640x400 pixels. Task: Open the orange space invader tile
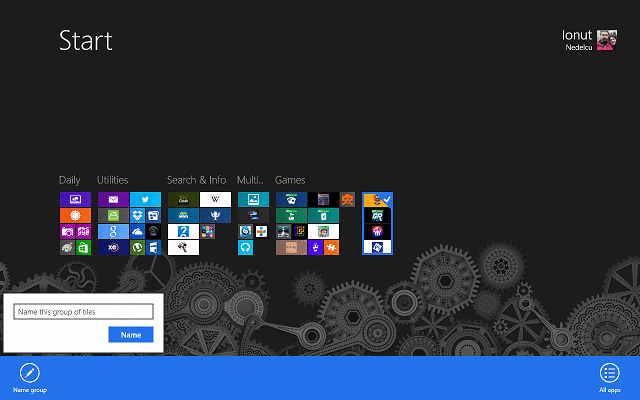347,199
